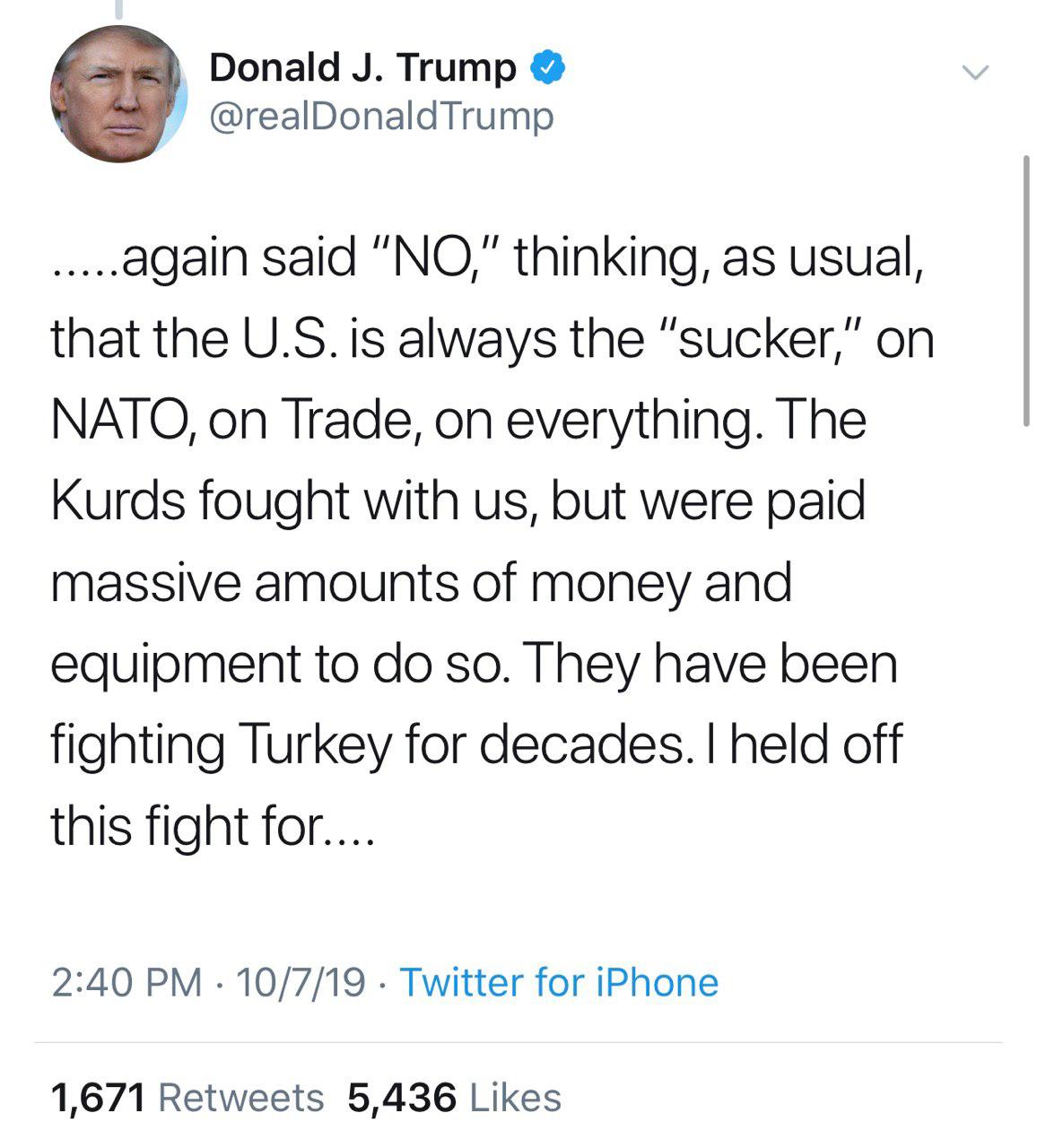Open the tweet options chevron arrow

(x=974, y=71)
